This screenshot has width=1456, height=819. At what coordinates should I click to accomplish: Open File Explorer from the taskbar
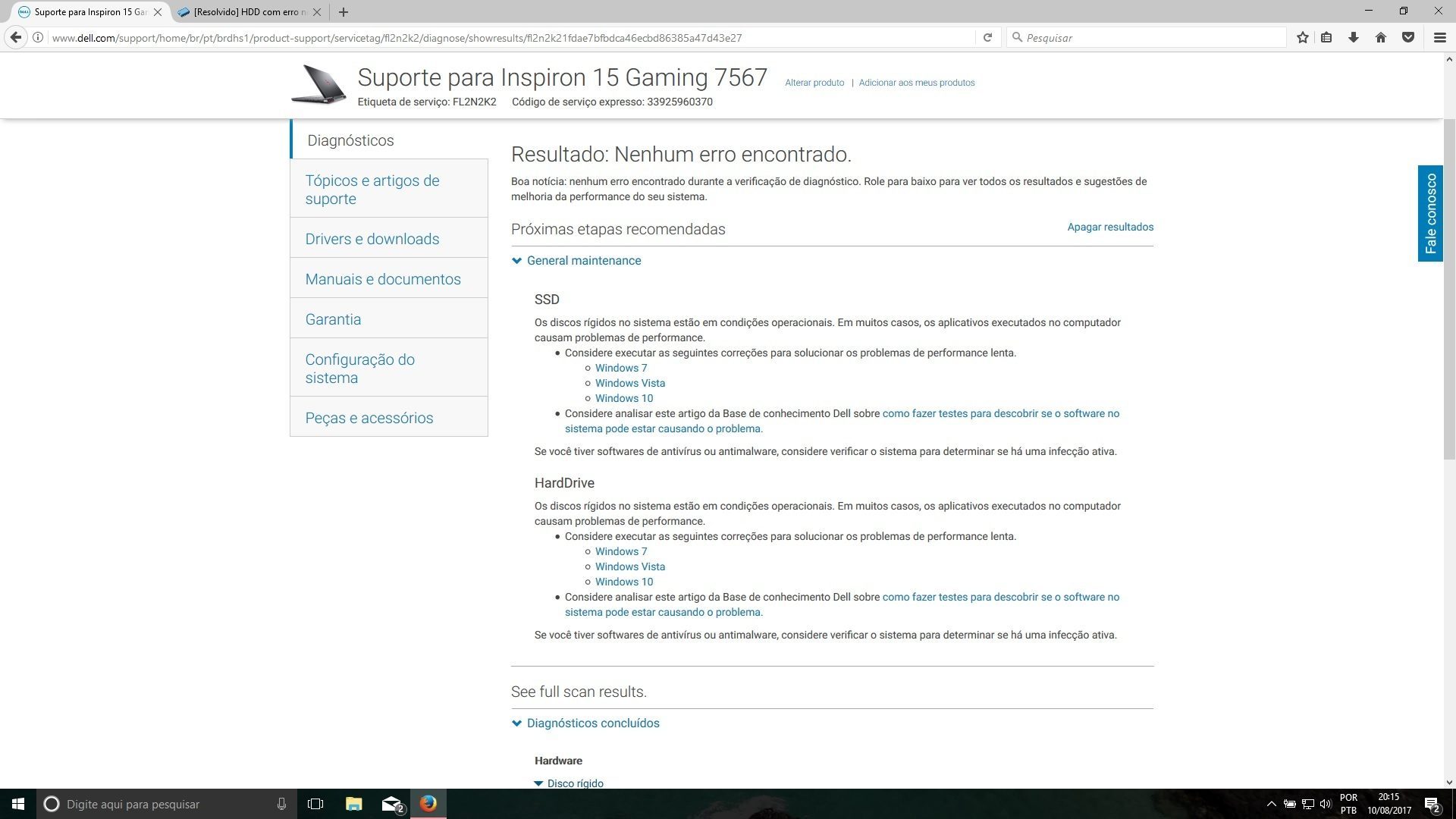353,804
